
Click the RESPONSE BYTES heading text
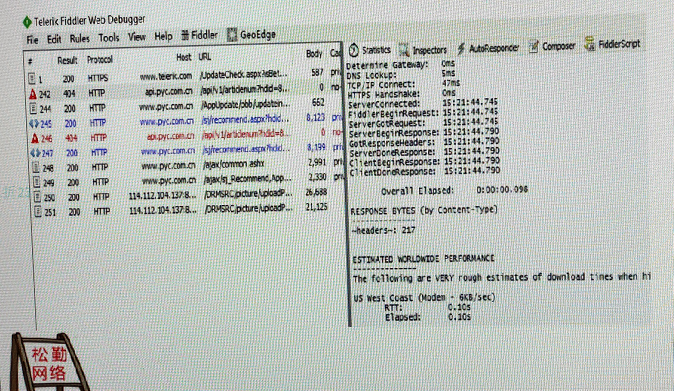coord(424,211)
